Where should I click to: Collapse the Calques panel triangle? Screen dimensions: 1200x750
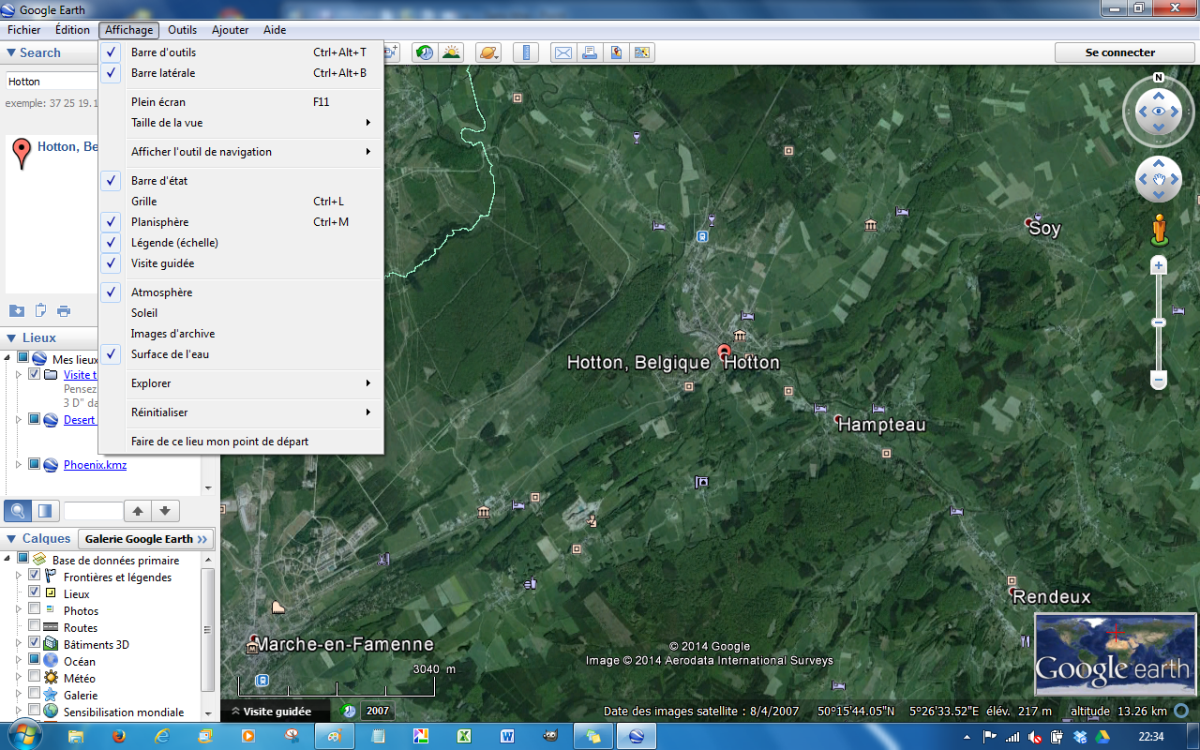click(11, 539)
